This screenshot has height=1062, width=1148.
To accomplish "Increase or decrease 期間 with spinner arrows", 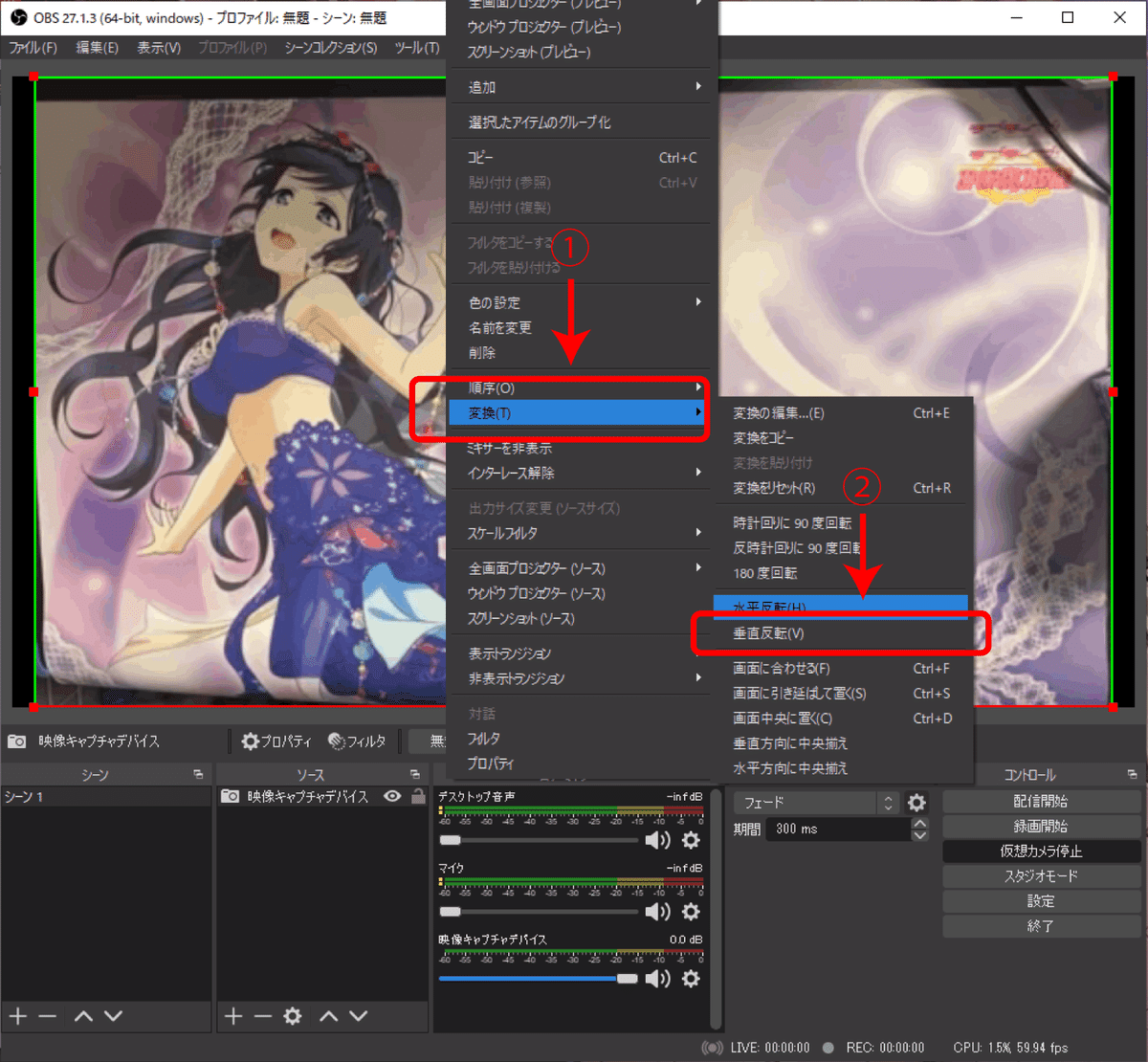I will 919,829.
